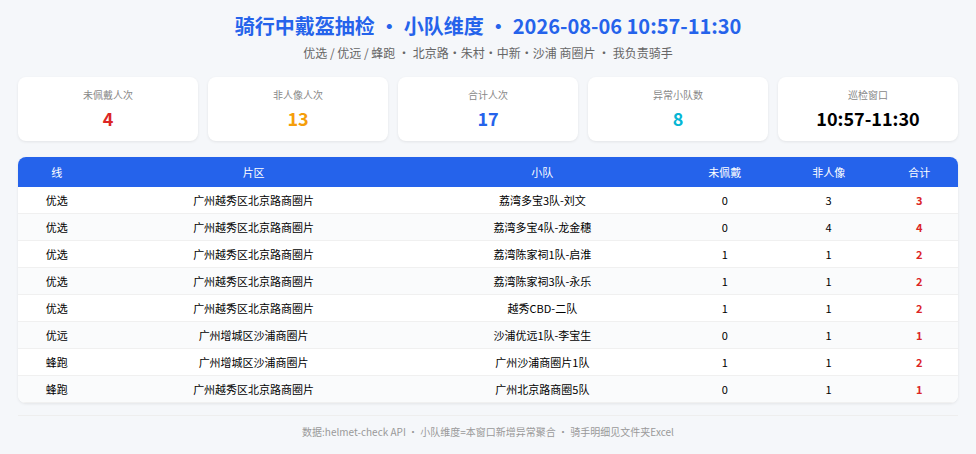This screenshot has width=976, height=454.
Task: Click 优选 in the 越秀CBD-二队 row
Action: pyautogui.click(x=57, y=309)
